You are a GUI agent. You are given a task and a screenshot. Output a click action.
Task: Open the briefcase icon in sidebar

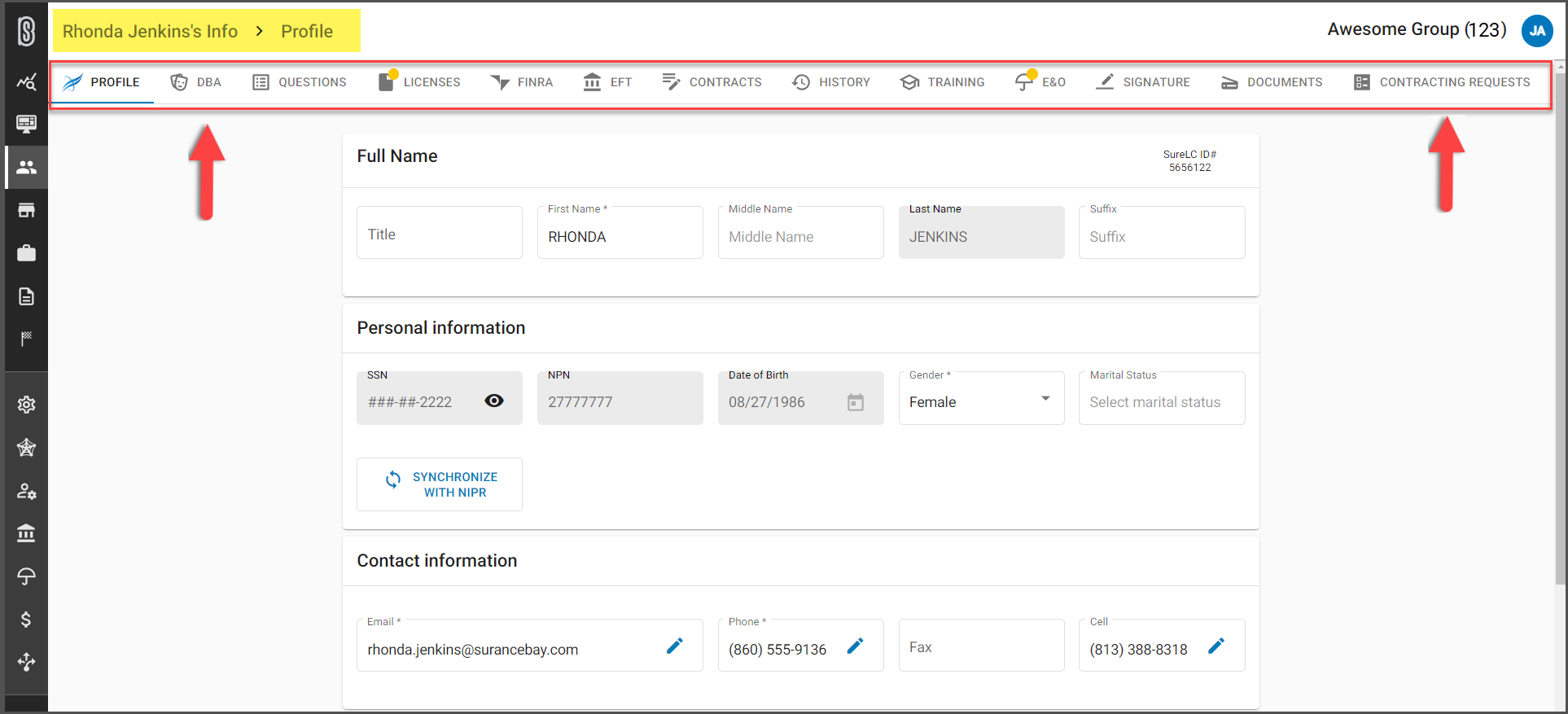(26, 253)
